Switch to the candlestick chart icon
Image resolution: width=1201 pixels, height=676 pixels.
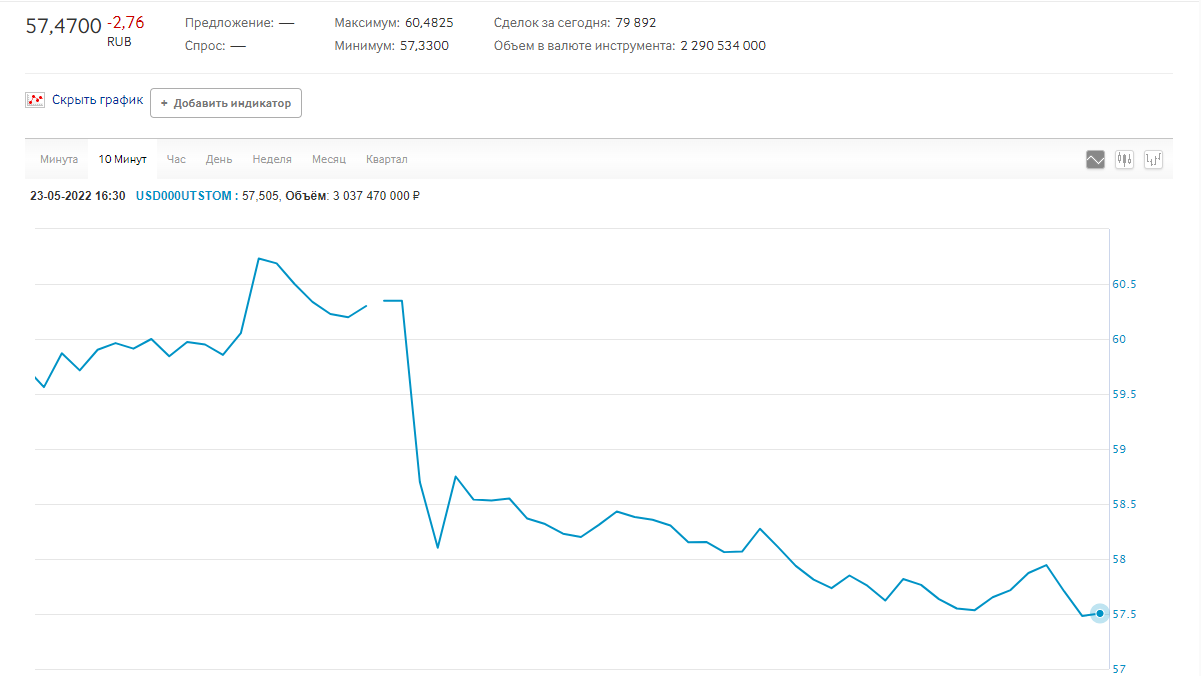pyautogui.click(x=1124, y=159)
